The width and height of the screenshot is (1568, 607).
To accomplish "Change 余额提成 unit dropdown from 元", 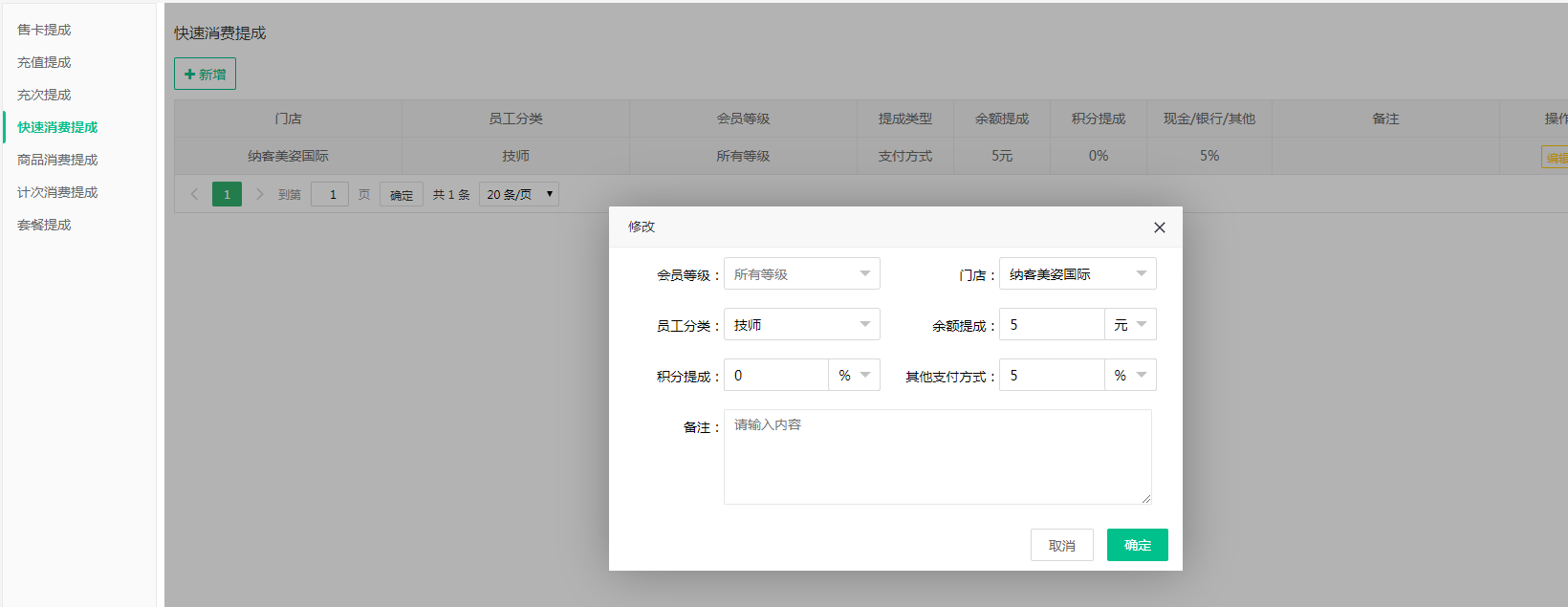I will (x=1130, y=325).
